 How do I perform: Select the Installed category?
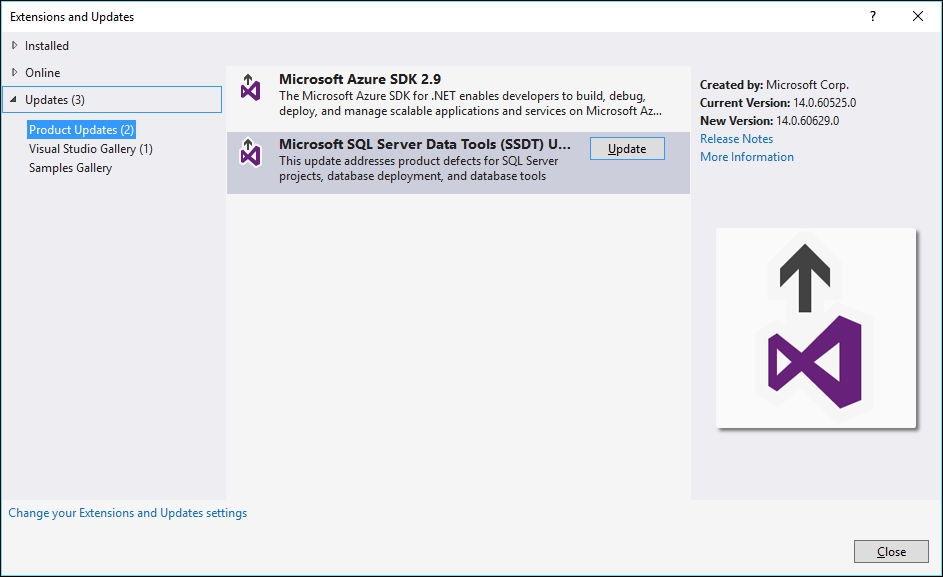click(47, 46)
